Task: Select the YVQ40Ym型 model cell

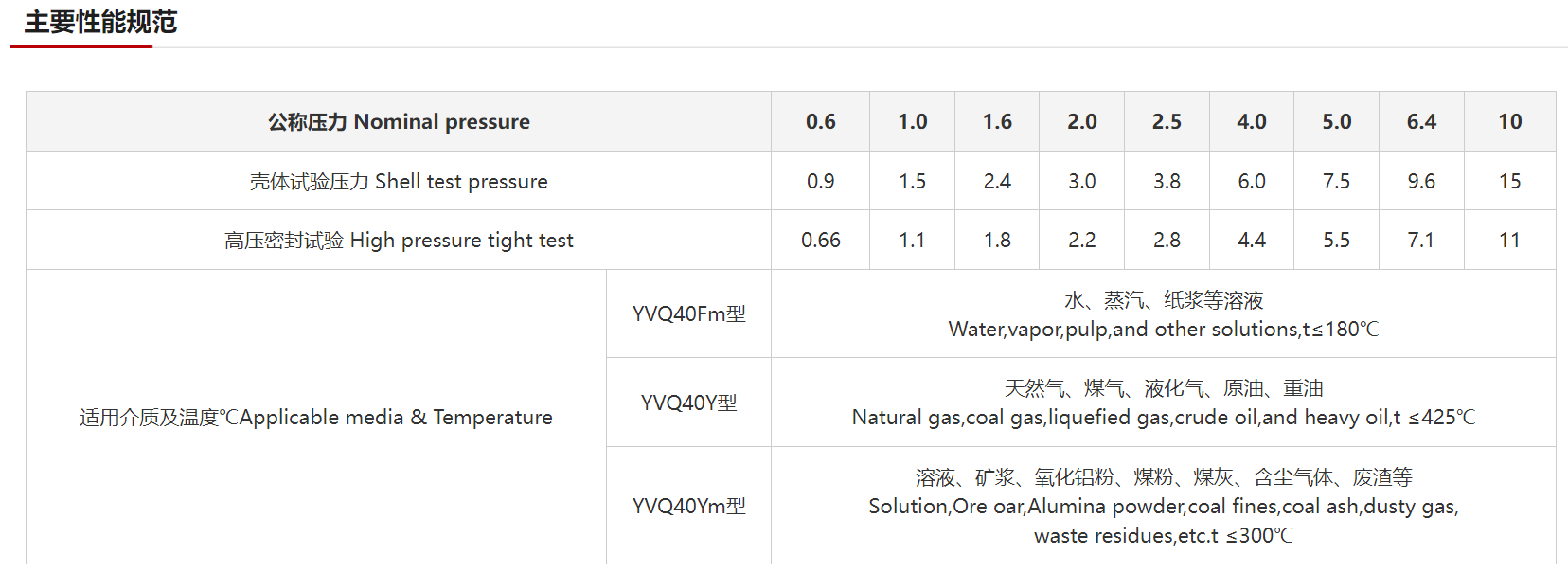Action: click(x=689, y=506)
